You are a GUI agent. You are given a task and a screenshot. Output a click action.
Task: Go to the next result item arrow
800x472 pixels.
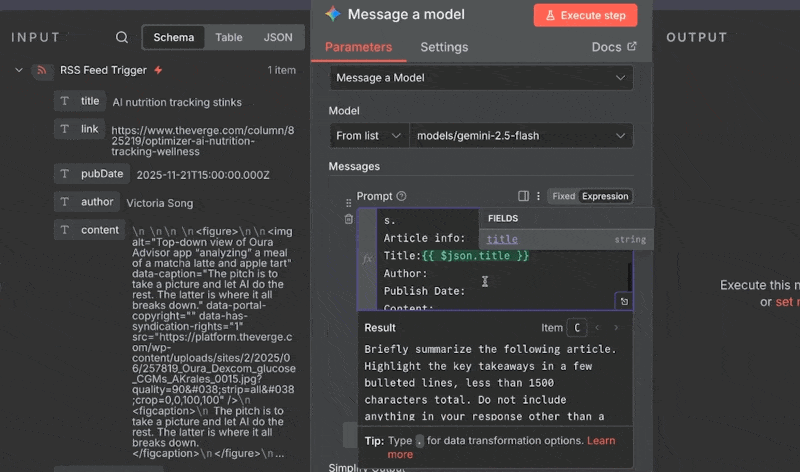(616, 328)
